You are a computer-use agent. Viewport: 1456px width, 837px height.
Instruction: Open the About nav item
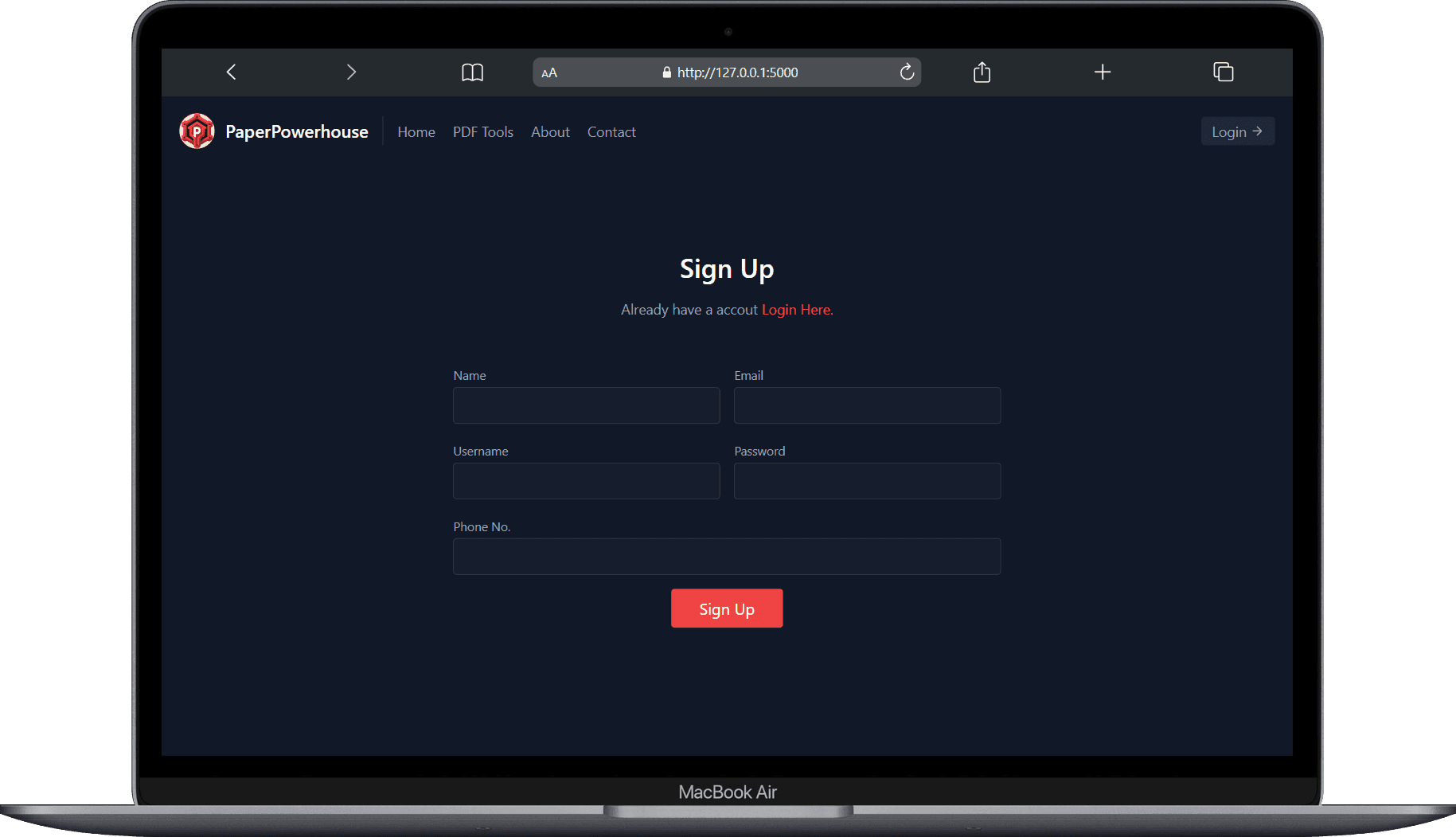point(551,132)
